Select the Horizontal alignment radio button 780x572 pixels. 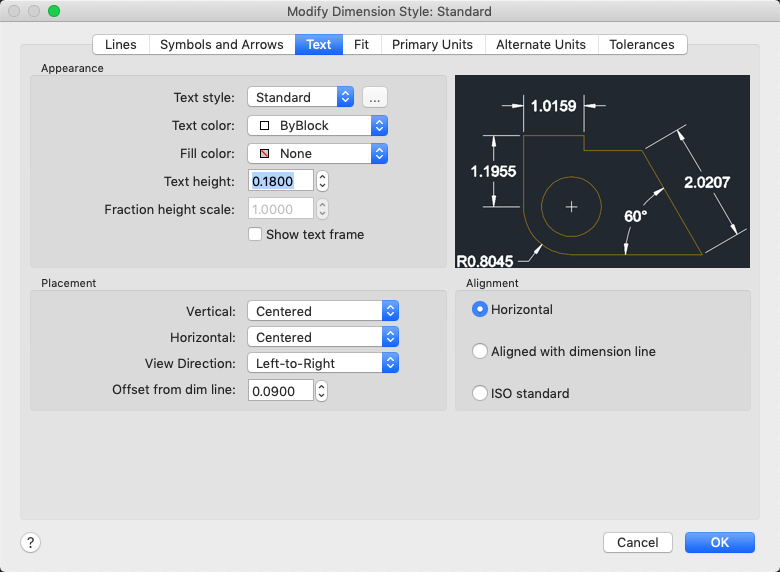tap(480, 310)
